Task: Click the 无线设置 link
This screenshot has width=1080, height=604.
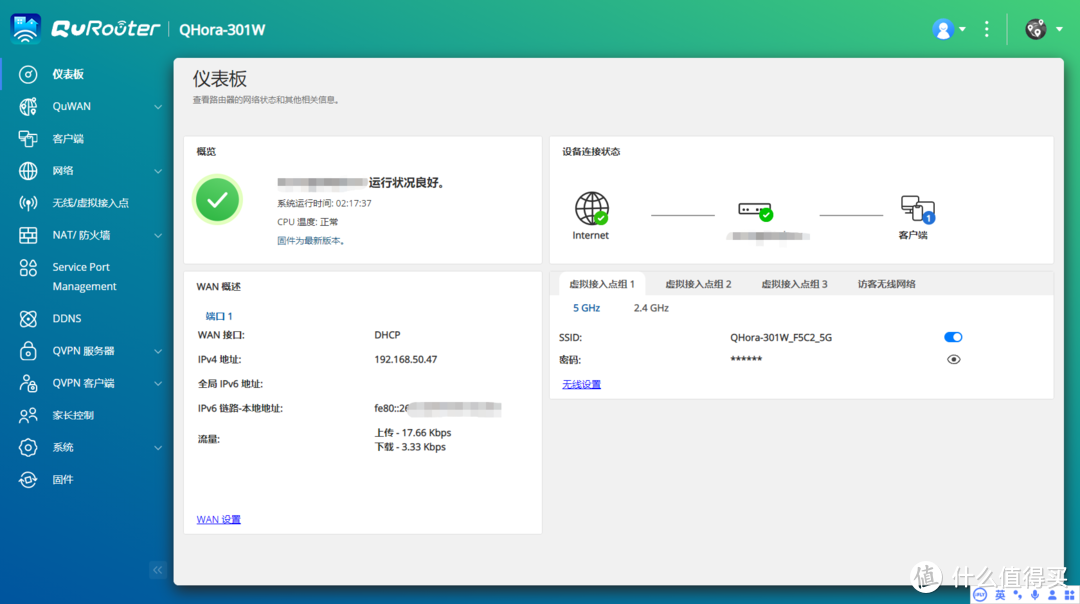Action: pos(581,383)
